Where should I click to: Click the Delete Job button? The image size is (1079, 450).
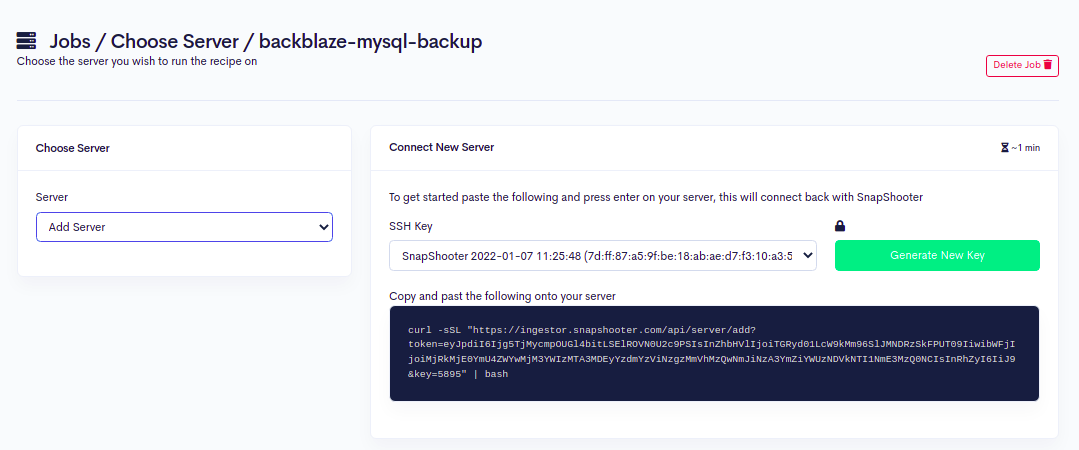click(x=1021, y=64)
